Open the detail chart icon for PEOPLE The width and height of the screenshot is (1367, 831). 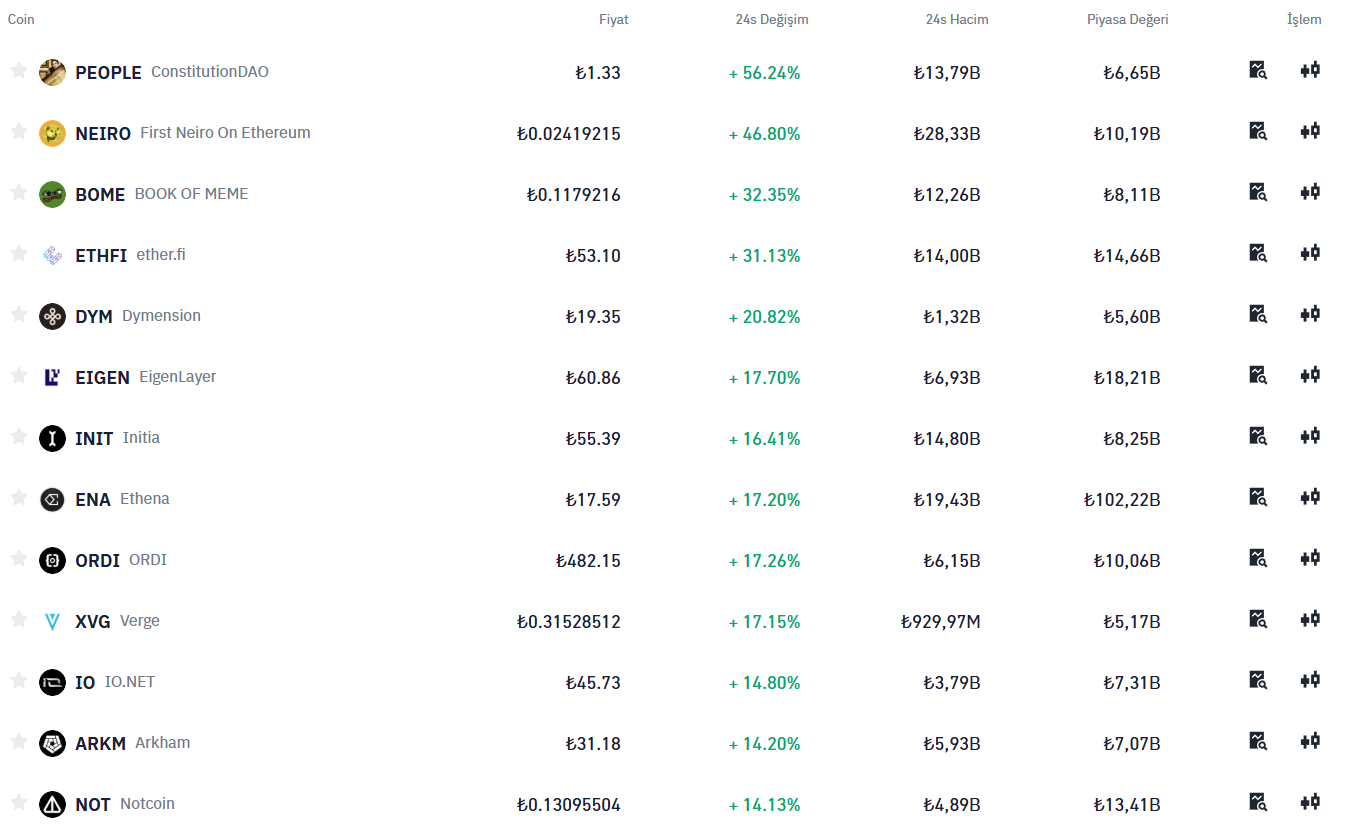pyautogui.click(x=1258, y=70)
